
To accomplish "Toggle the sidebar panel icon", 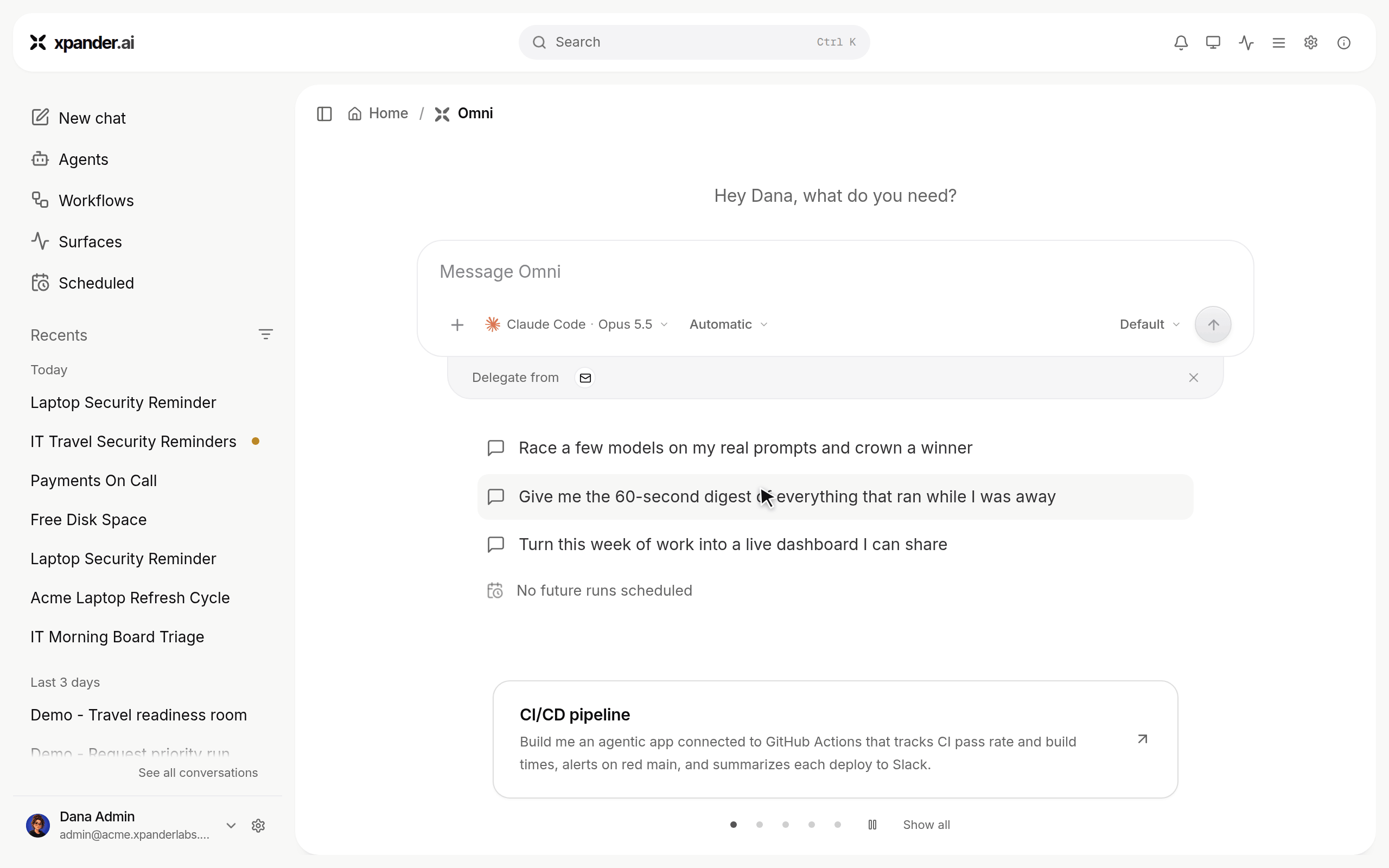I will pos(324,114).
